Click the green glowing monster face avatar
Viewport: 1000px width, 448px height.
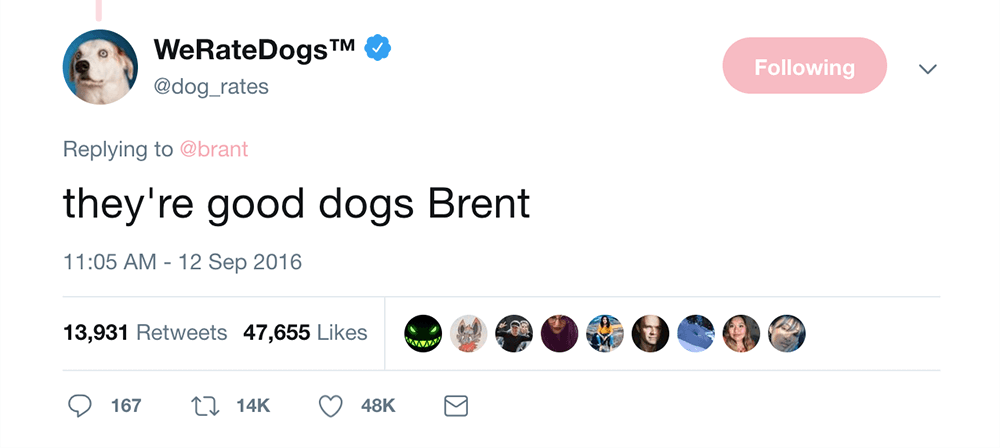(x=422, y=334)
